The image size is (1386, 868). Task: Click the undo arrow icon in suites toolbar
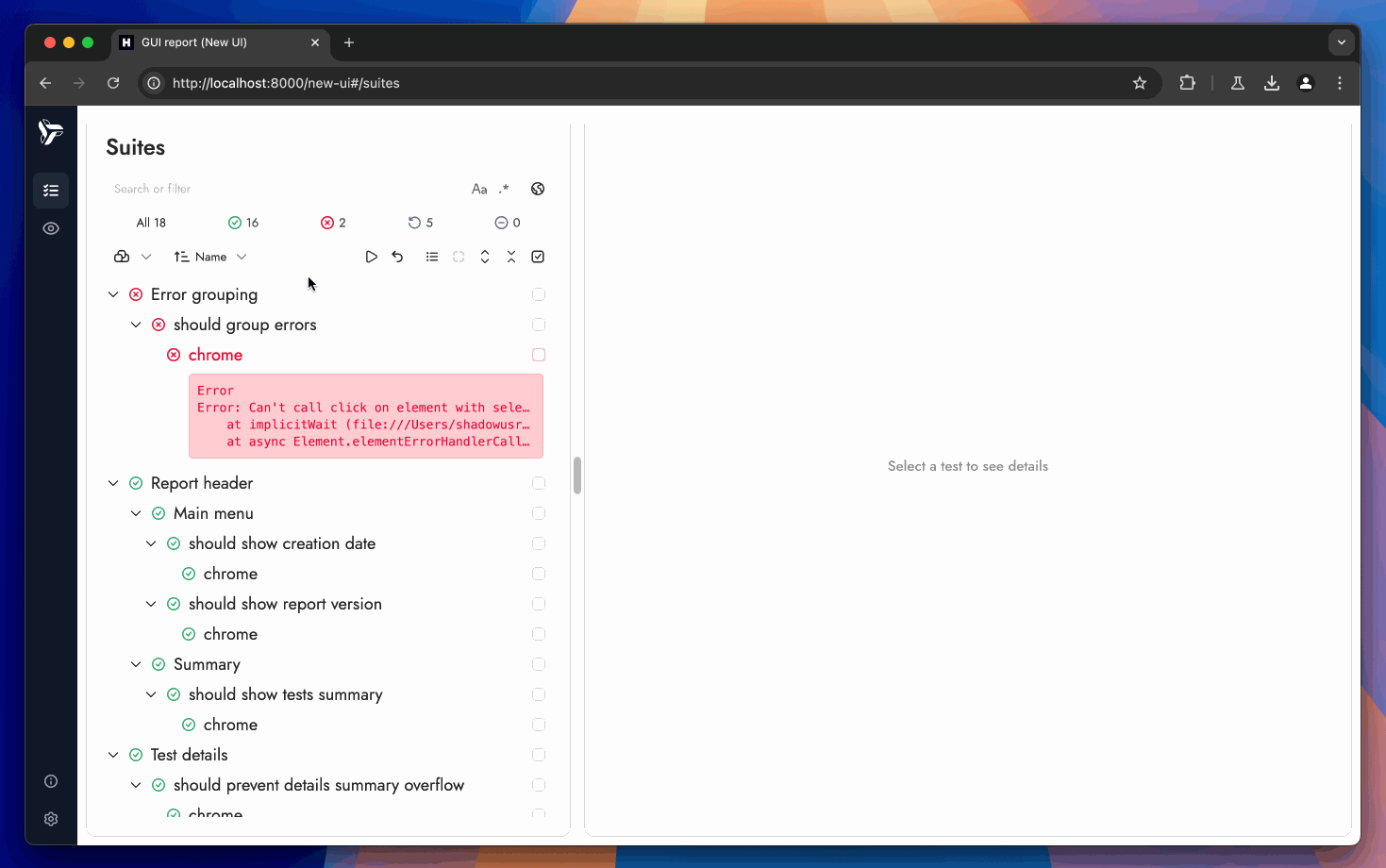[x=397, y=257]
